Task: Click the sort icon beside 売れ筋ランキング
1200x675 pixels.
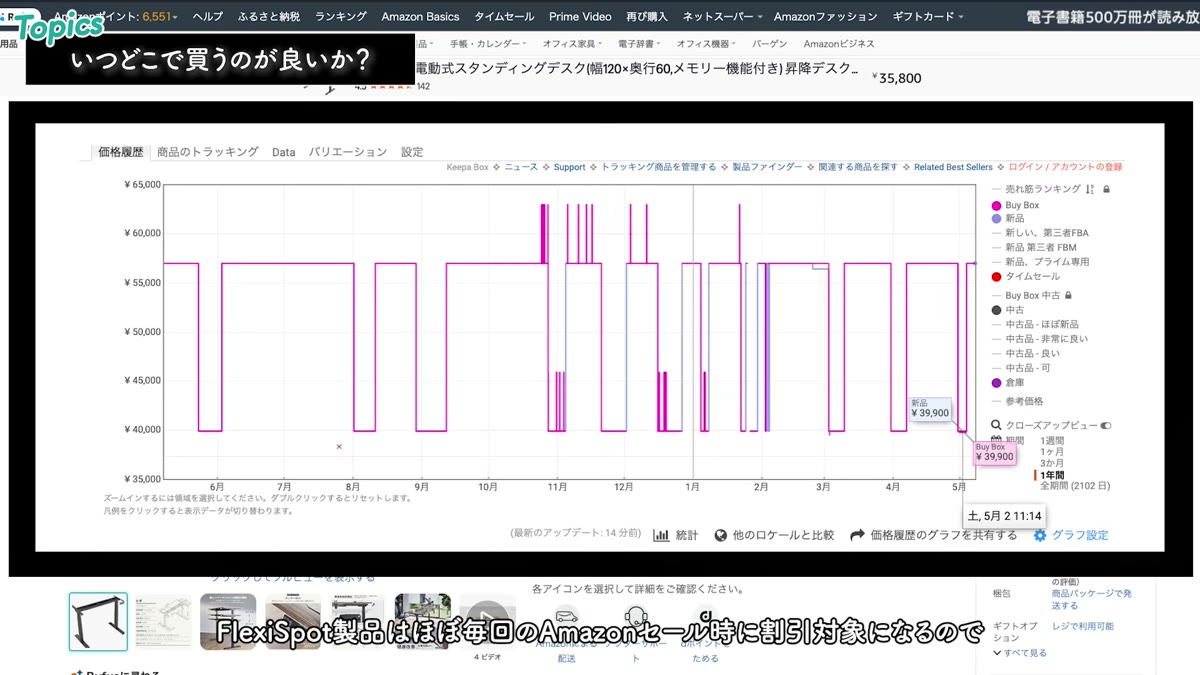Action: [x=1090, y=189]
